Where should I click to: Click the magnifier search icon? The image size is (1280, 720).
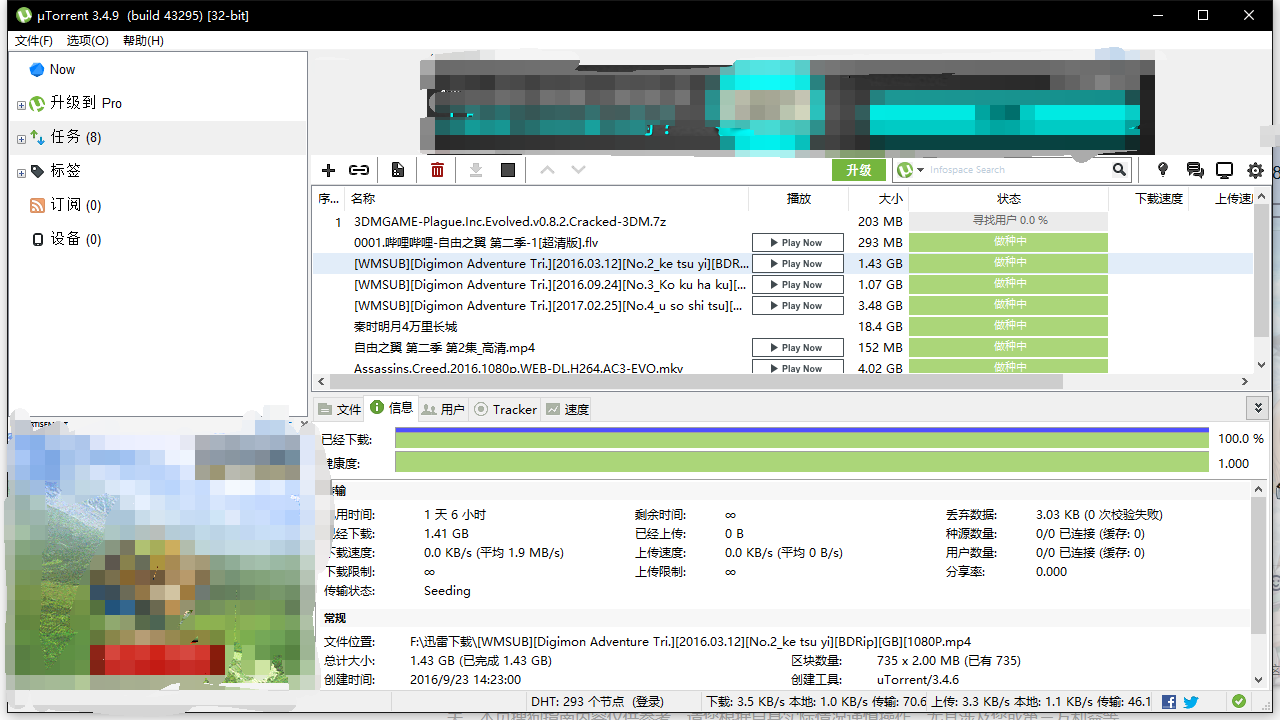[x=1120, y=170]
